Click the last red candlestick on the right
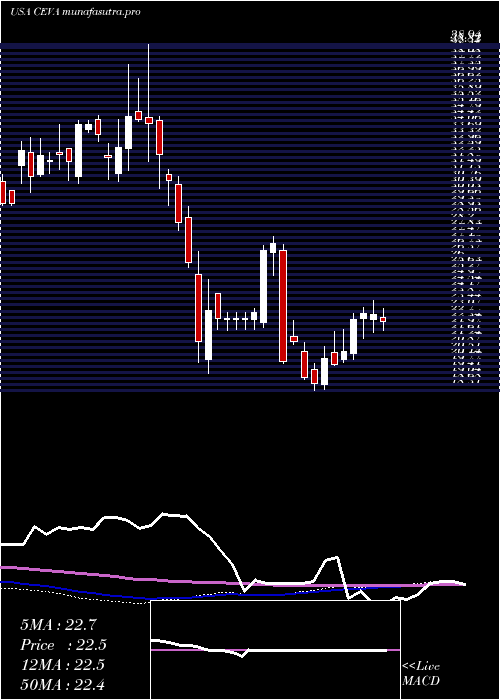The height and width of the screenshot is (700, 500). pyautogui.click(x=383, y=319)
